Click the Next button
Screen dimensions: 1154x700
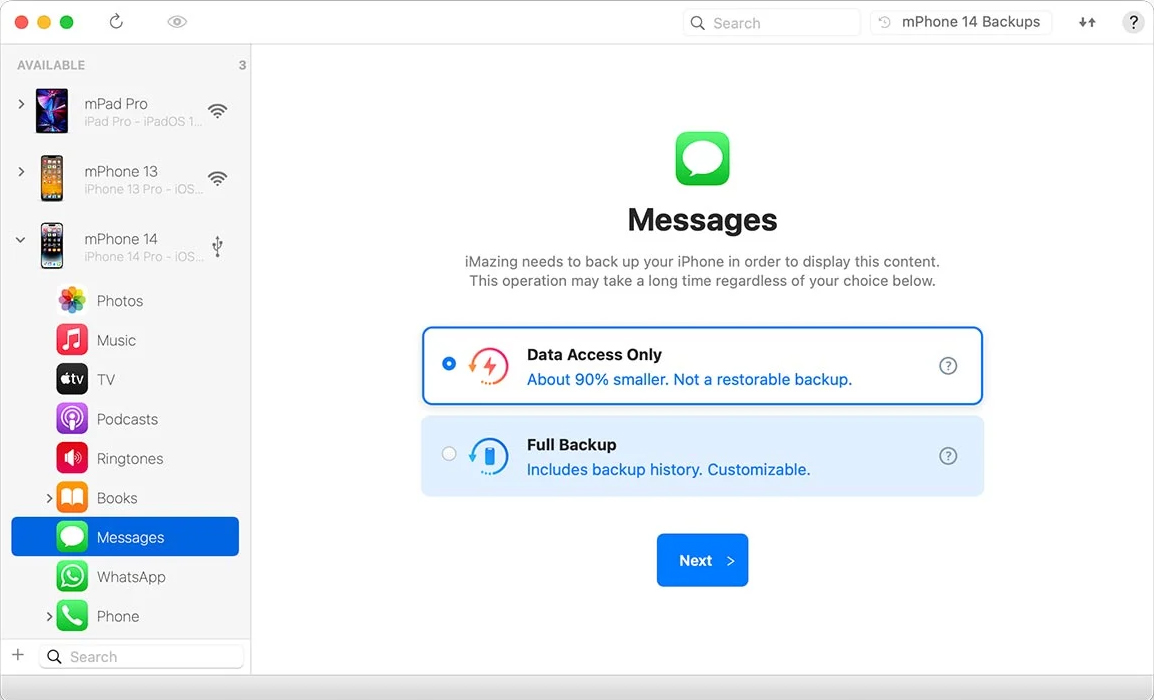[x=702, y=560]
